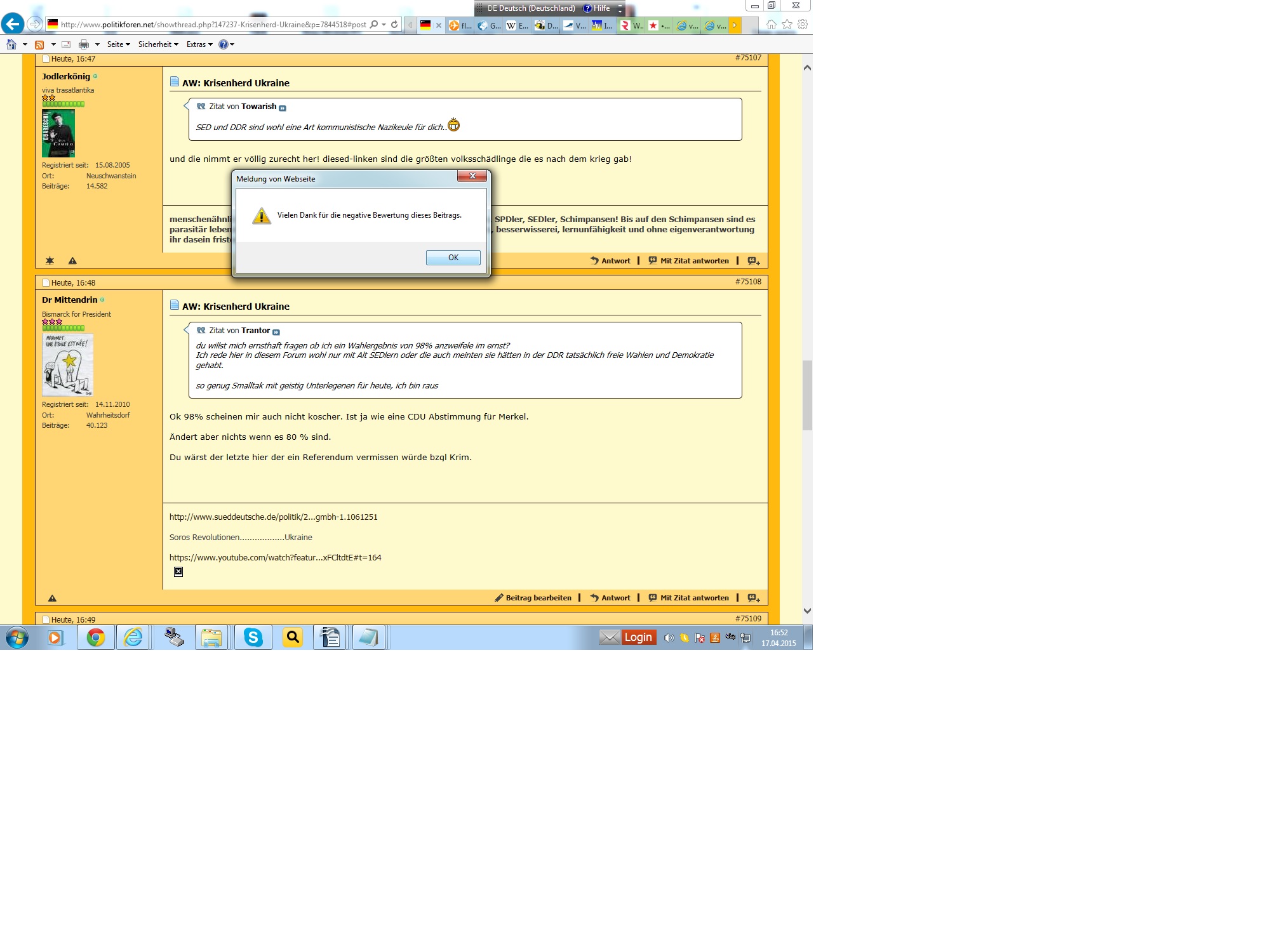Expand the Extras dropdown menu
Screen dimensions: 1270x952
[x=199, y=44]
